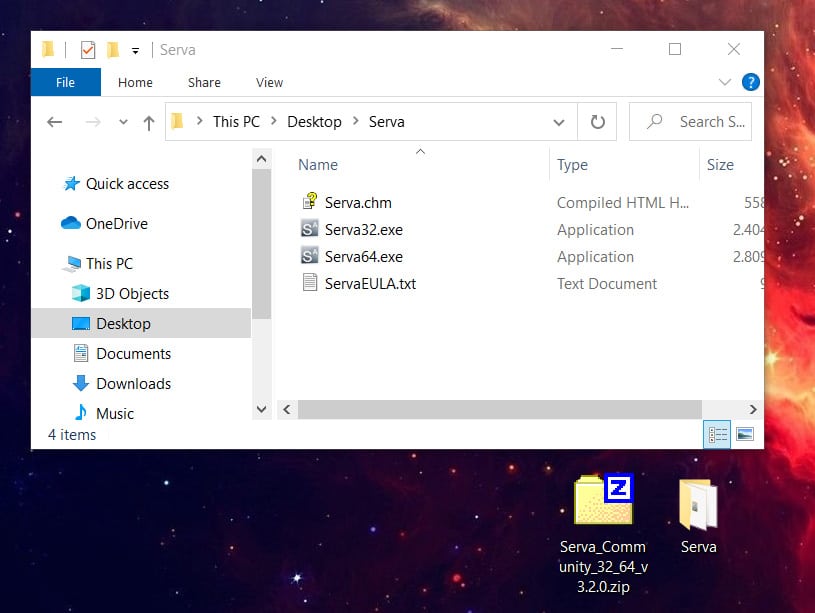
Task: Click the 3D Objects cube icon
Action: [x=81, y=293]
